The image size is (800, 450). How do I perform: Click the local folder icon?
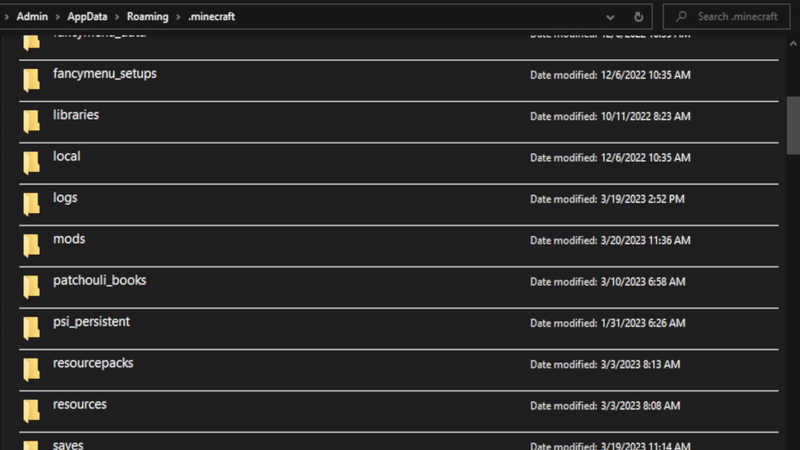coord(31,162)
